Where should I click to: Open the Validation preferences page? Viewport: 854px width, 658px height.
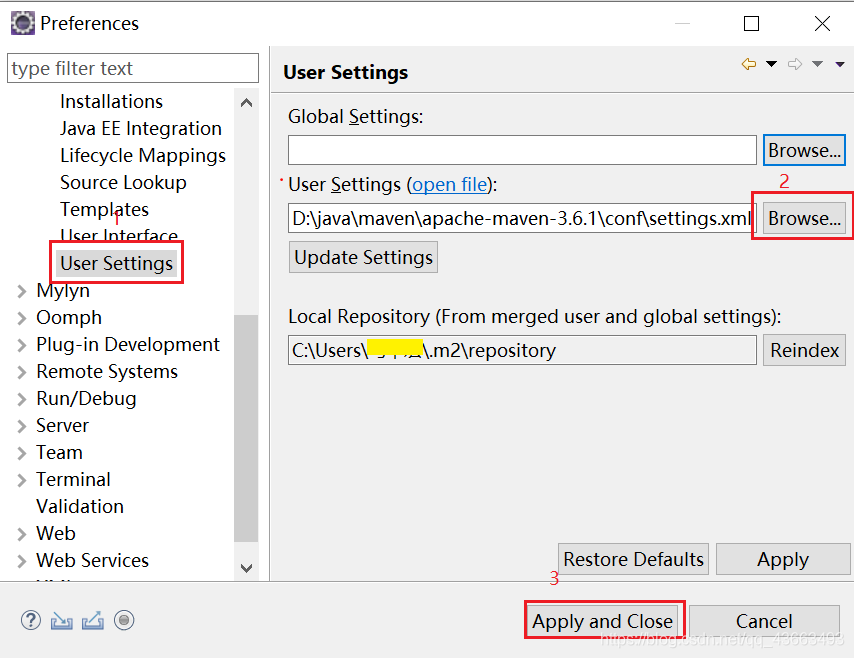80,507
